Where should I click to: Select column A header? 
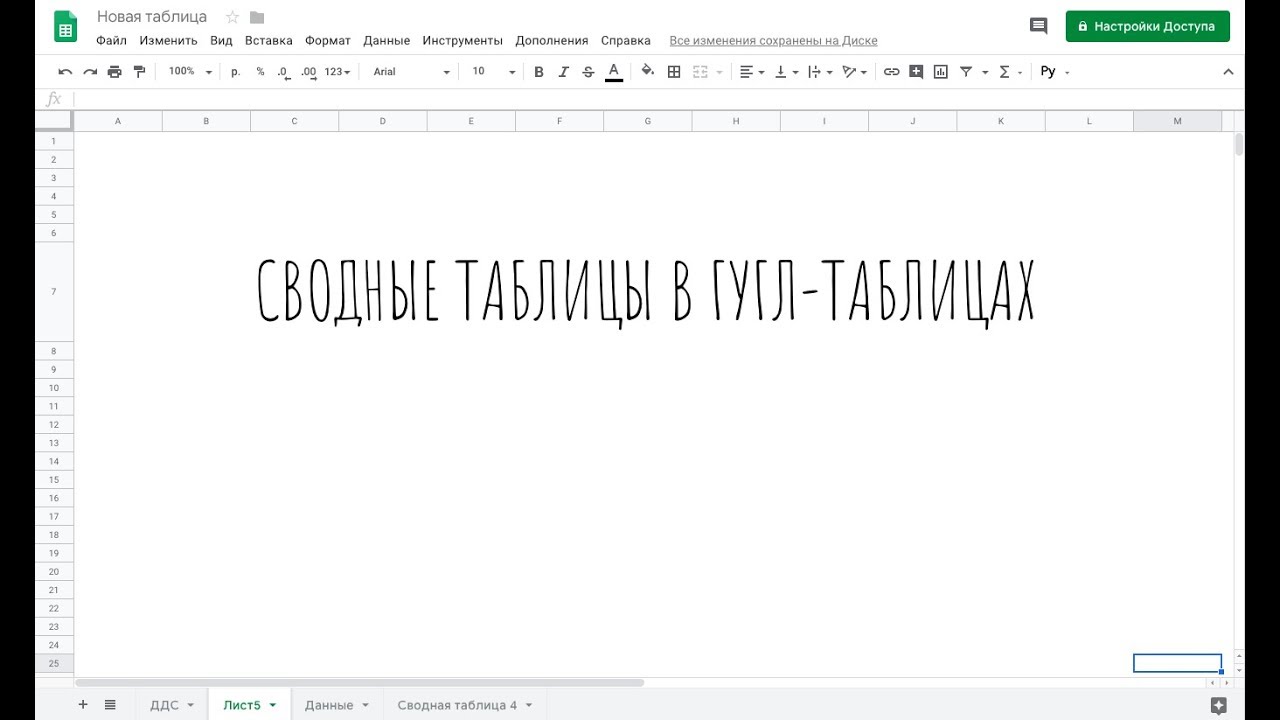118,121
